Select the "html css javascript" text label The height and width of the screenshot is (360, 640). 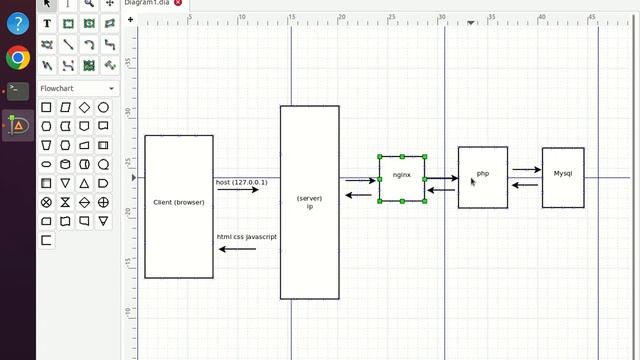[247, 237]
